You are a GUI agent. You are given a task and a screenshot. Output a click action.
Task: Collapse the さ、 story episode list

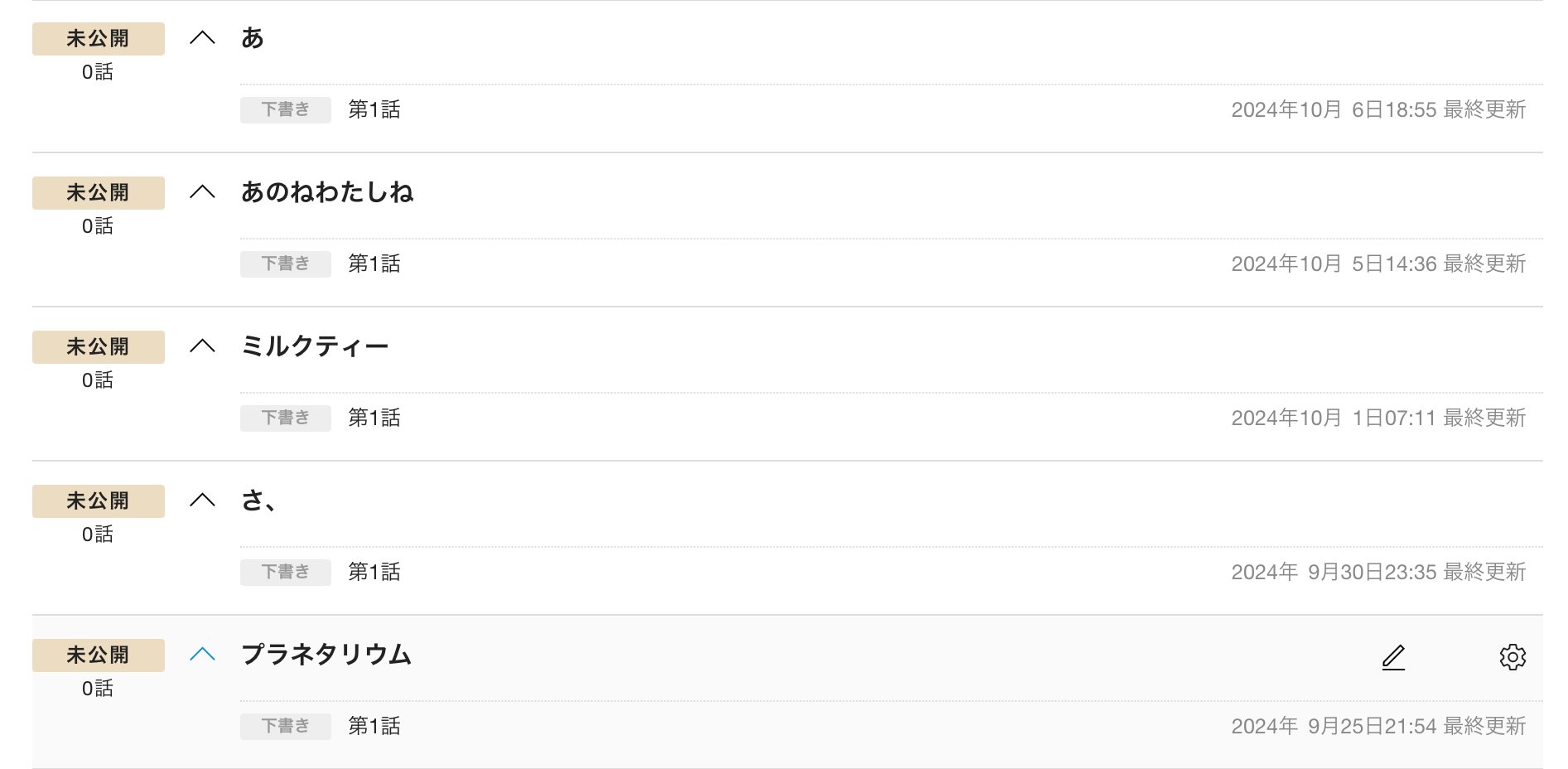pos(202,501)
